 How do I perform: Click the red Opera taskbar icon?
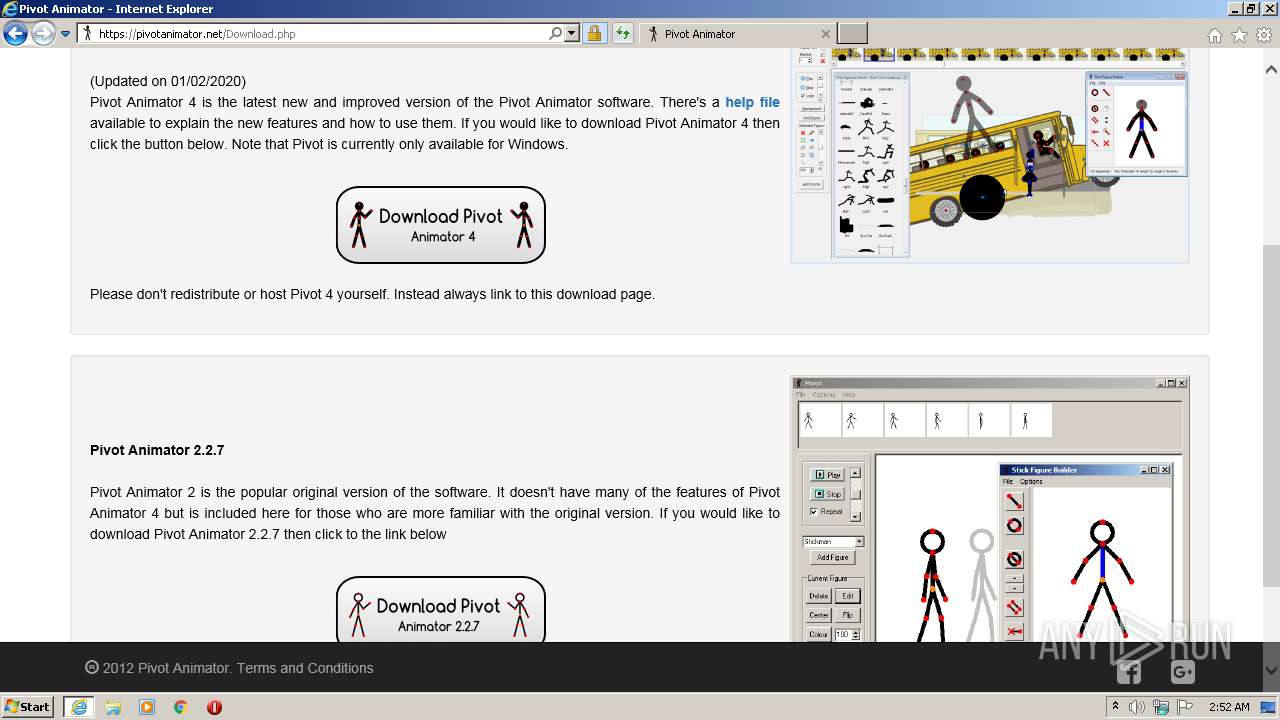[x=214, y=706]
